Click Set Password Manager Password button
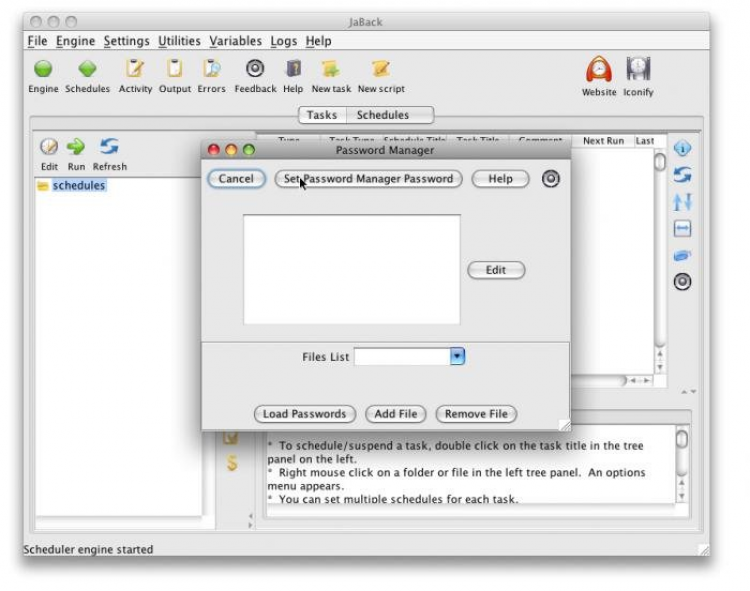This screenshot has height=591, width=750. click(368, 179)
